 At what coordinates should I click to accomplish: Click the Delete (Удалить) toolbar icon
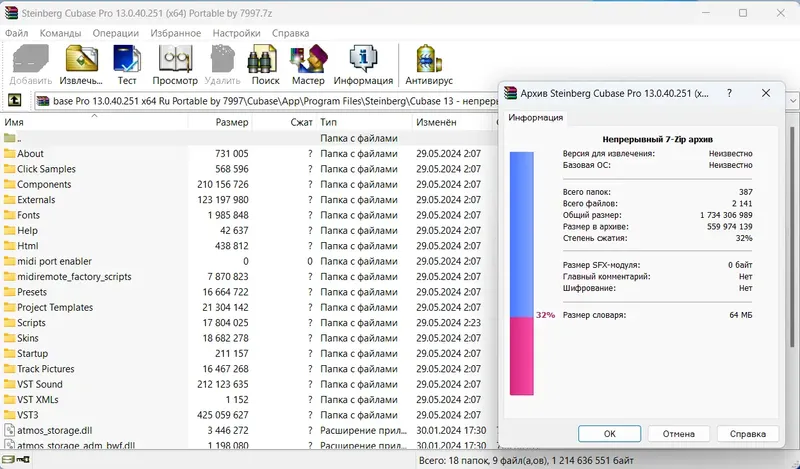pyautogui.click(x=222, y=65)
